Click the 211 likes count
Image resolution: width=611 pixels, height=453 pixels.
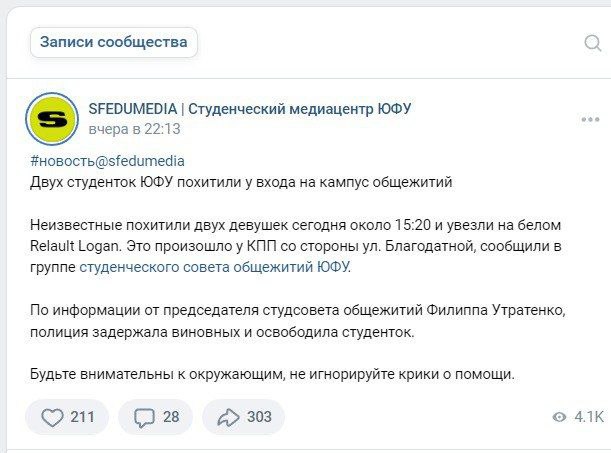(82, 417)
